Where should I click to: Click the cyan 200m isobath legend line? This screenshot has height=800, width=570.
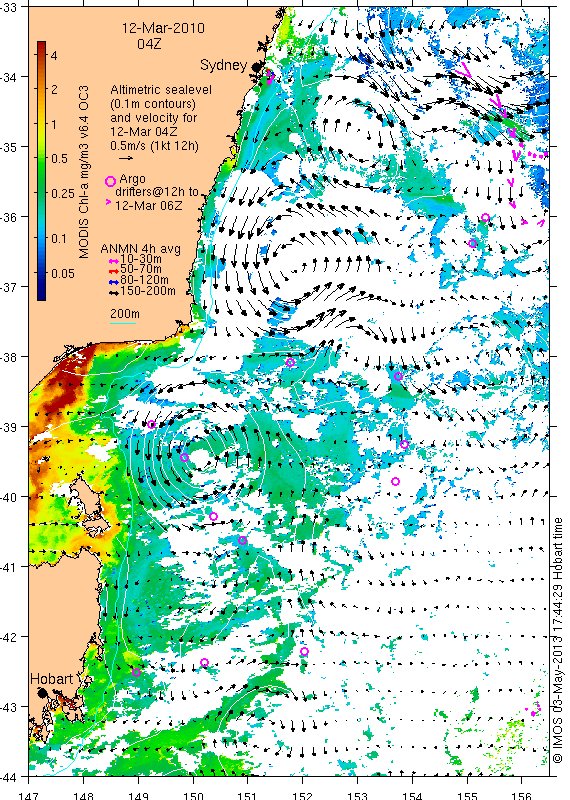(123, 323)
